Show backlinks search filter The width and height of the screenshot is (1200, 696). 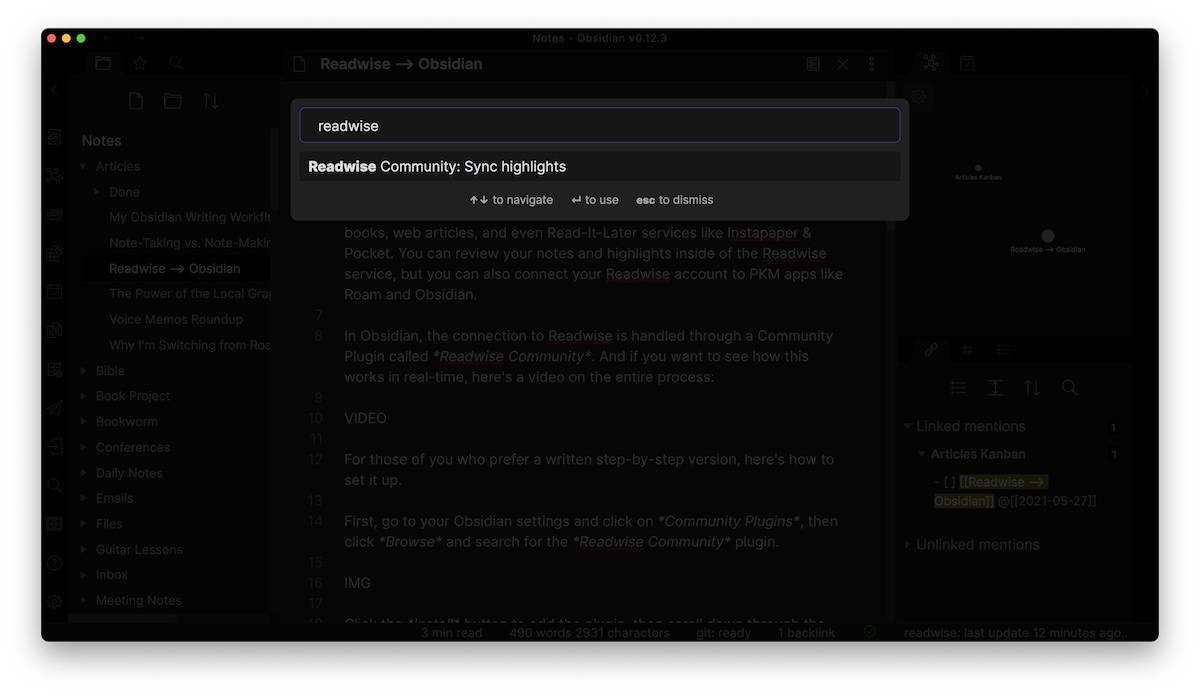pos(1069,388)
